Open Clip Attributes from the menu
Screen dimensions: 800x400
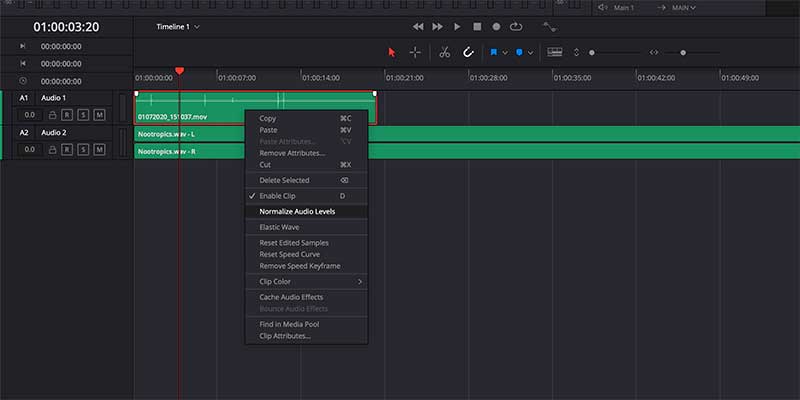click(x=306, y=336)
